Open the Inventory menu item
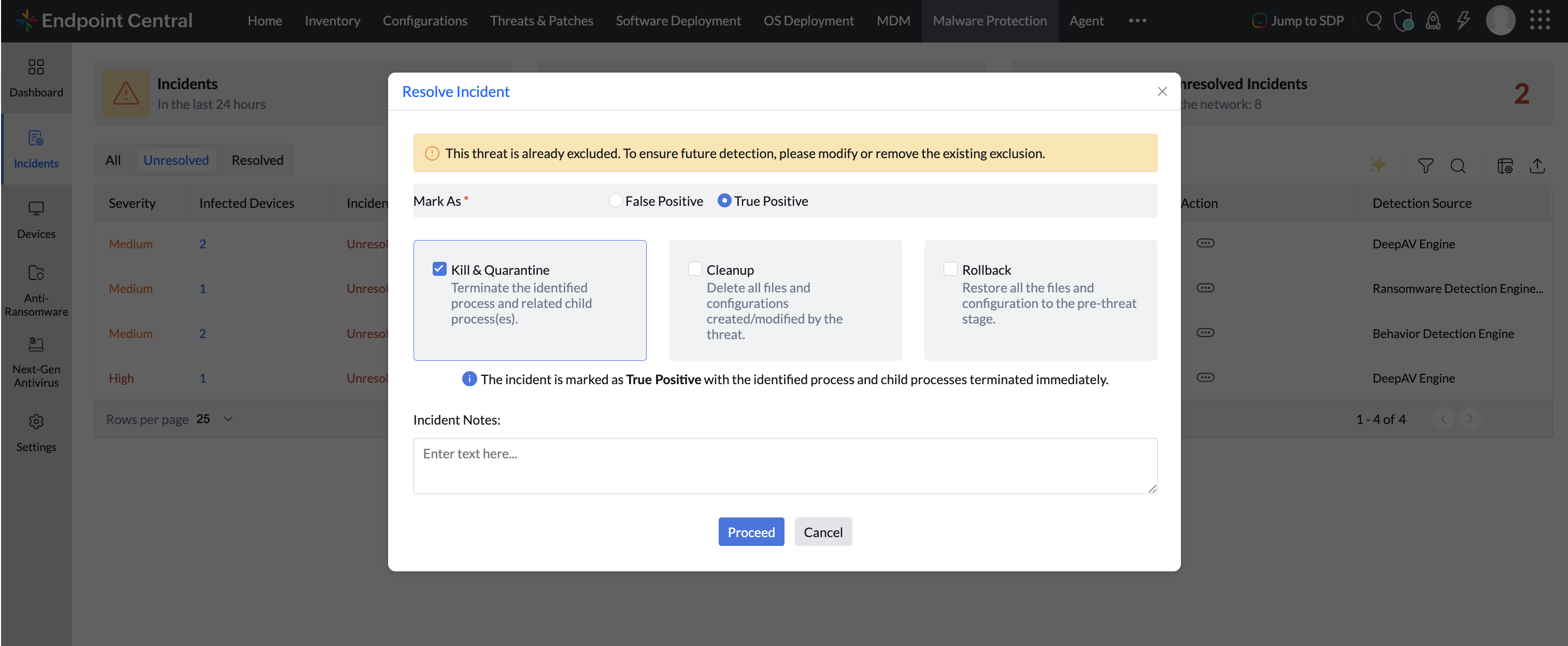The width and height of the screenshot is (1568, 646). tap(332, 21)
